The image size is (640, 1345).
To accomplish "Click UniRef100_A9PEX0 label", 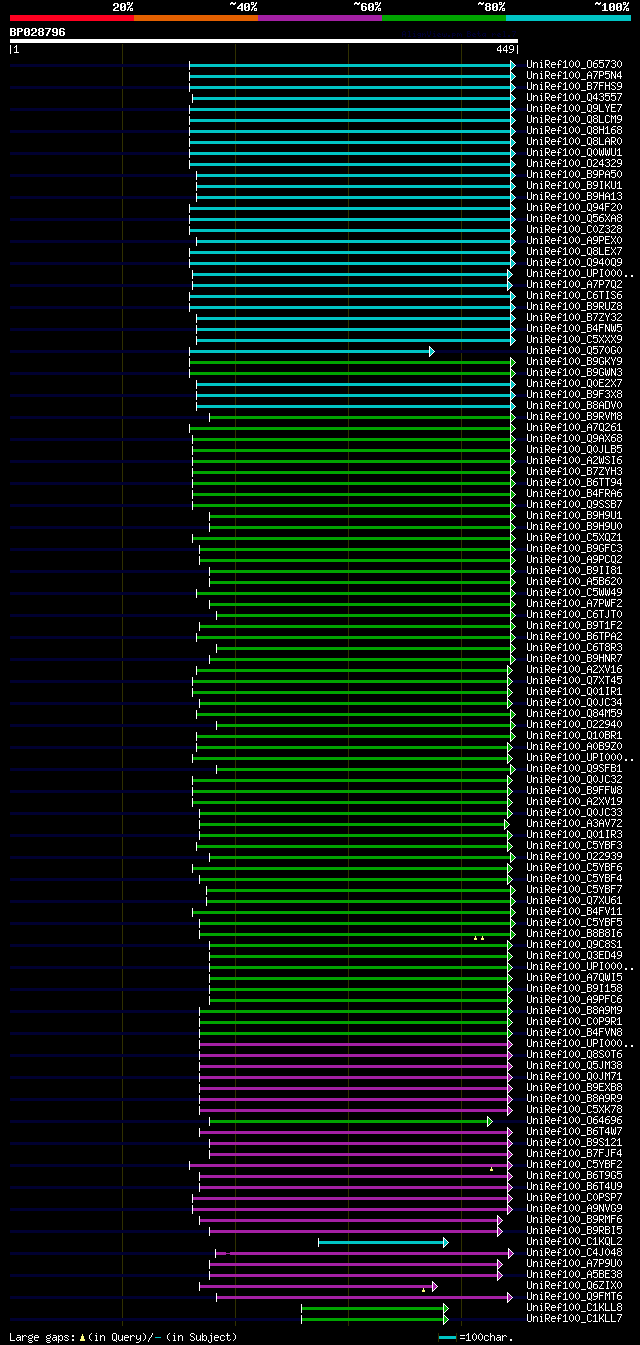I will [575, 240].
